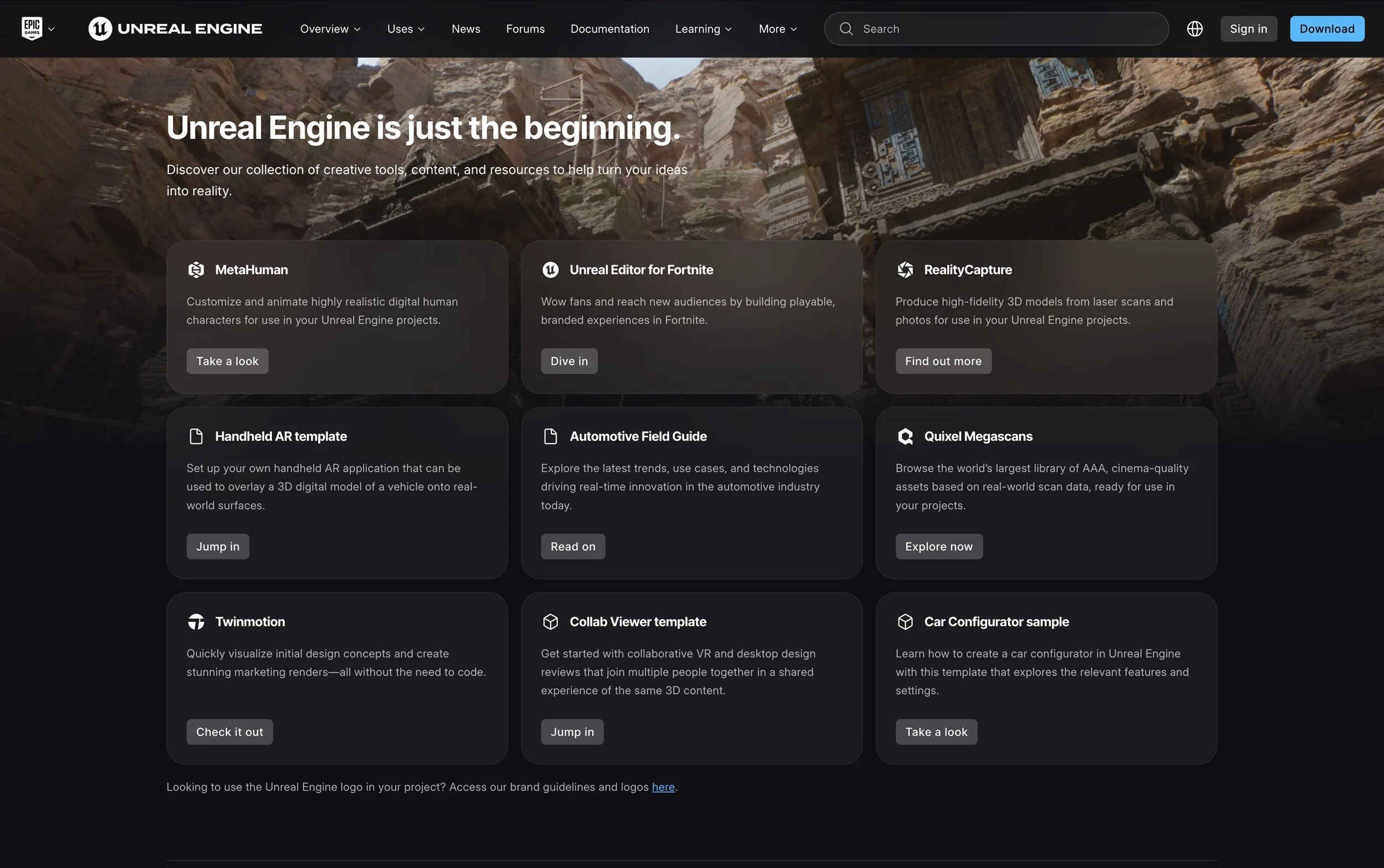Open the Documentation nav item
The image size is (1384, 868).
pyautogui.click(x=610, y=29)
